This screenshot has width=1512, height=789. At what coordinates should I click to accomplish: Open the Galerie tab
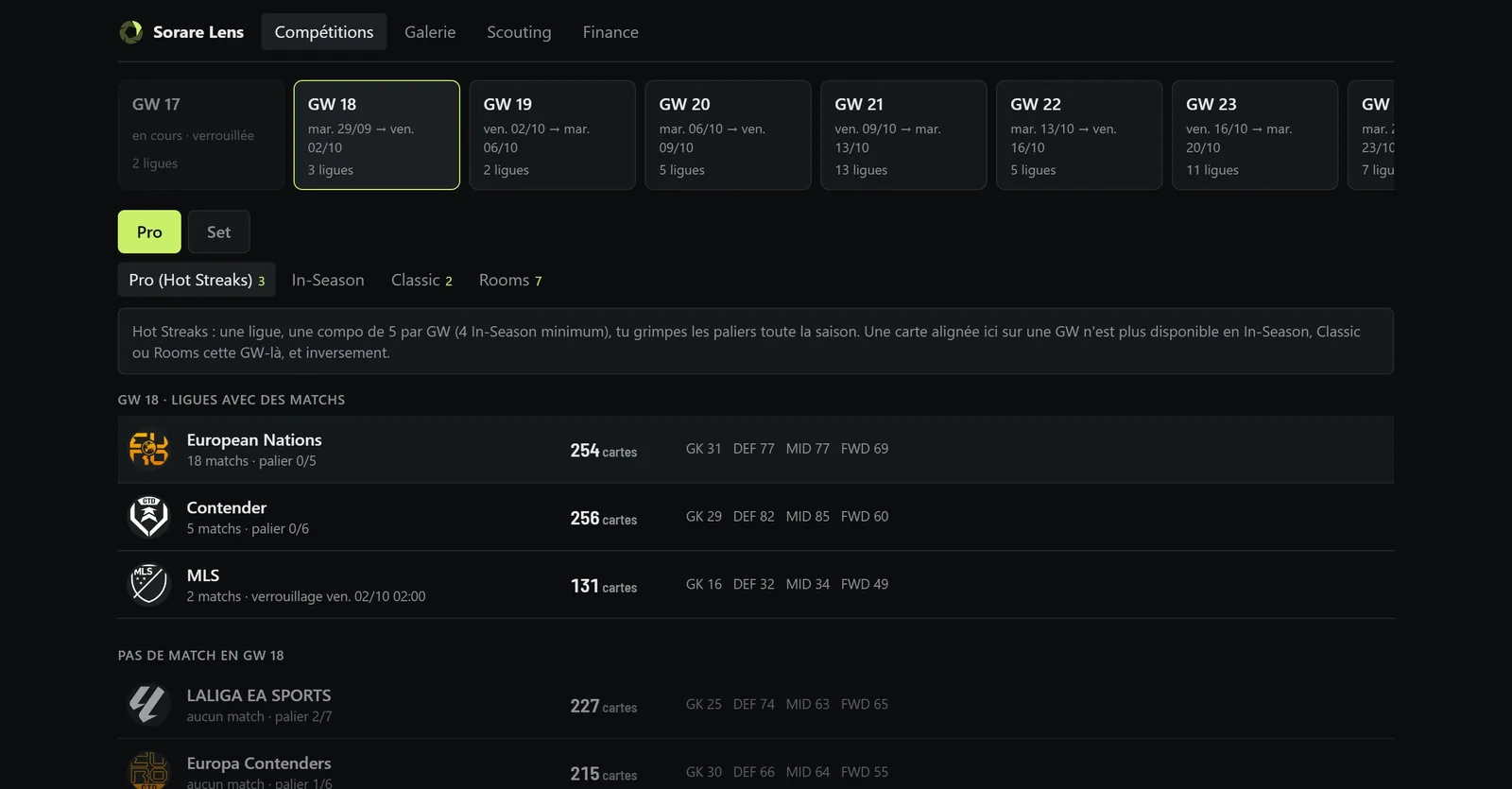click(x=430, y=32)
